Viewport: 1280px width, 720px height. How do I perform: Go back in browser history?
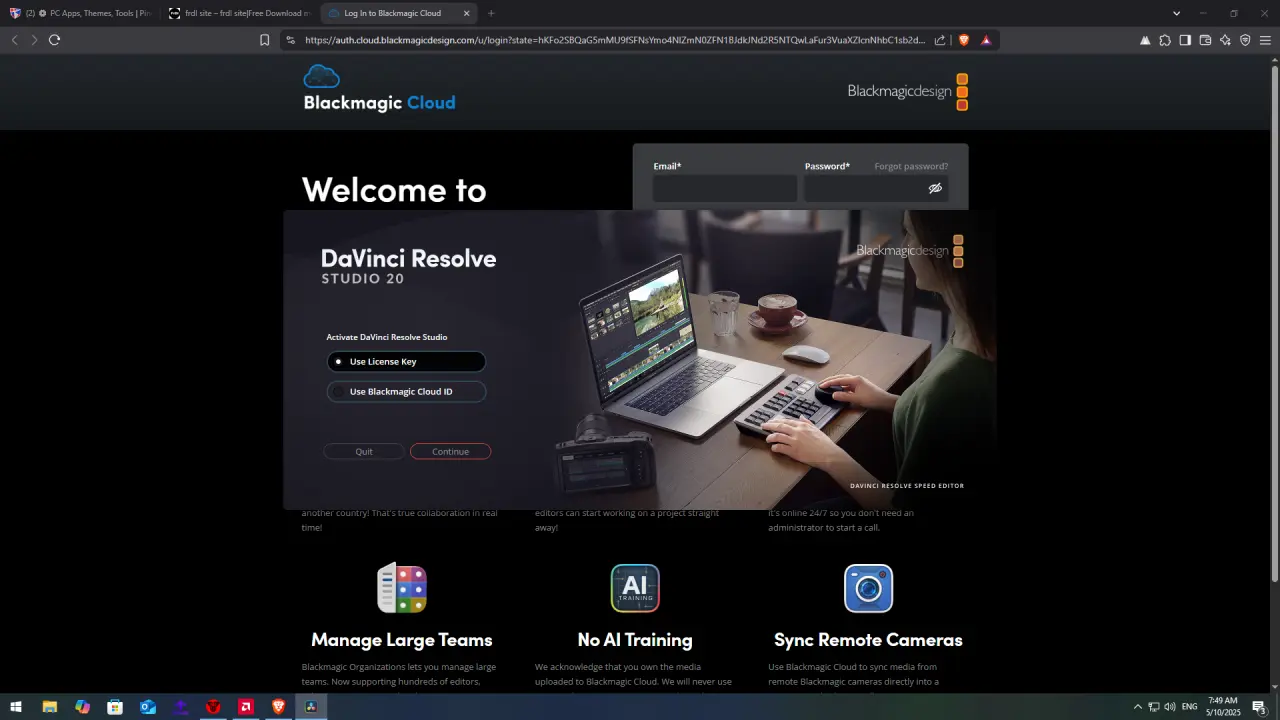(14, 40)
